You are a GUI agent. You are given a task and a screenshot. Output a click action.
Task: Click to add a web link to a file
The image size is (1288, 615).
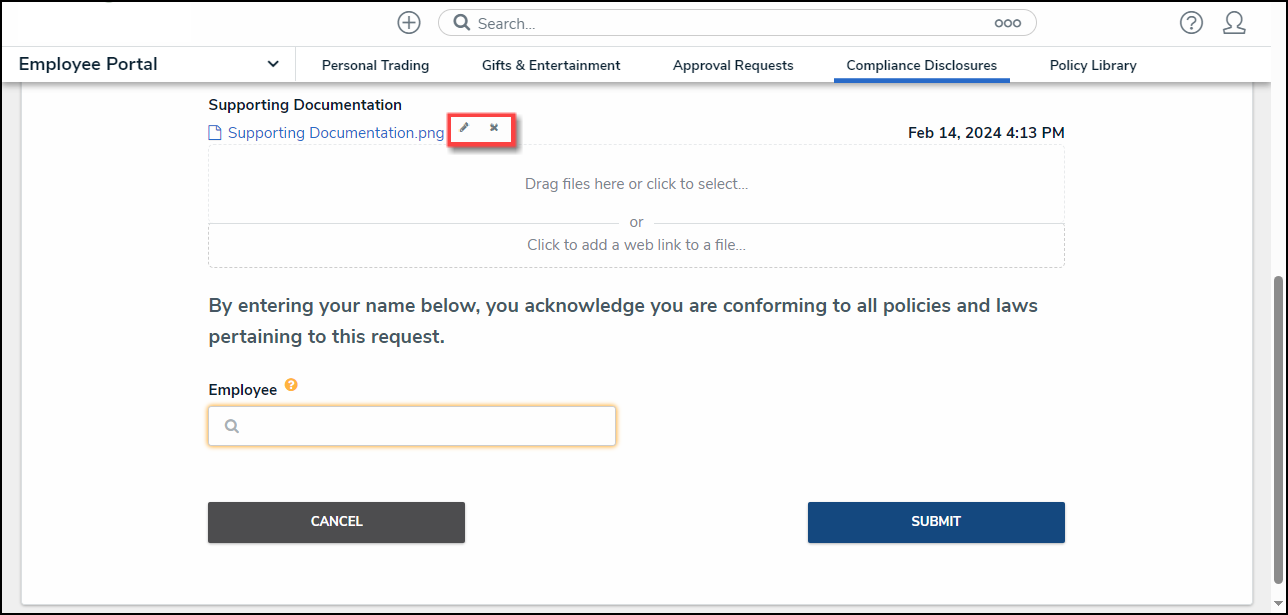636,245
